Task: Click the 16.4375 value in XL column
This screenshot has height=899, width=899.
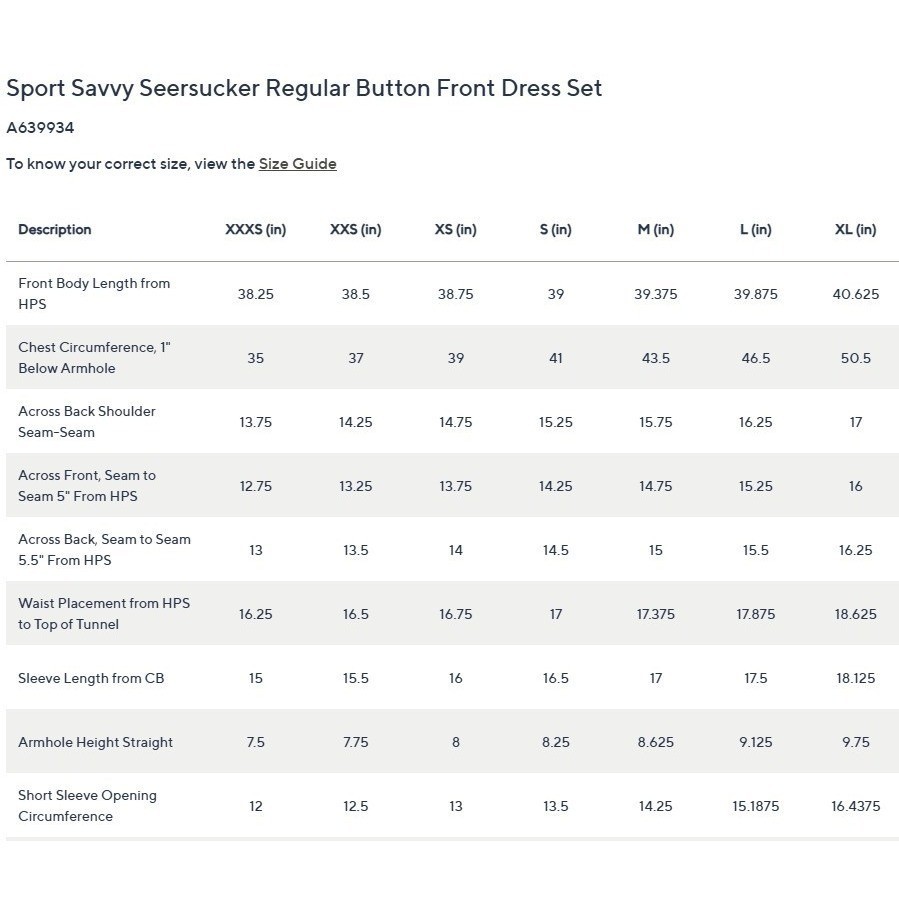Action: (855, 806)
